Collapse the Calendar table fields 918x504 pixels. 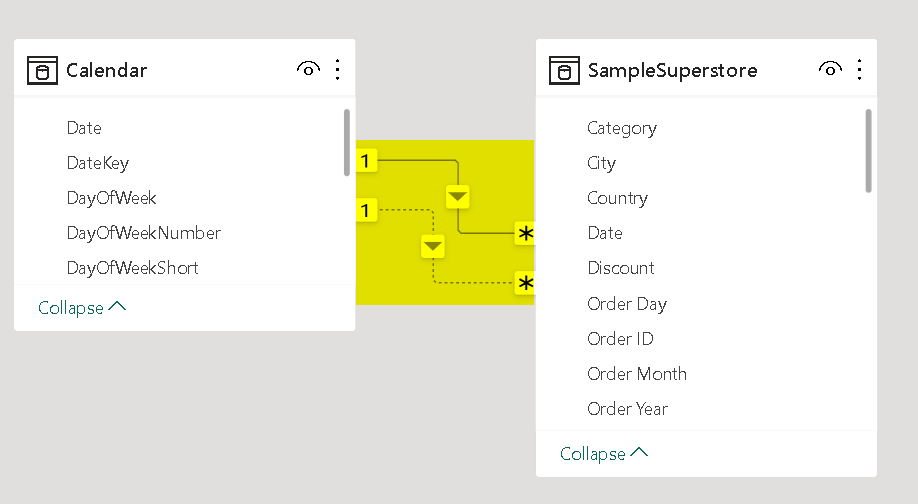pyautogui.click(x=82, y=308)
